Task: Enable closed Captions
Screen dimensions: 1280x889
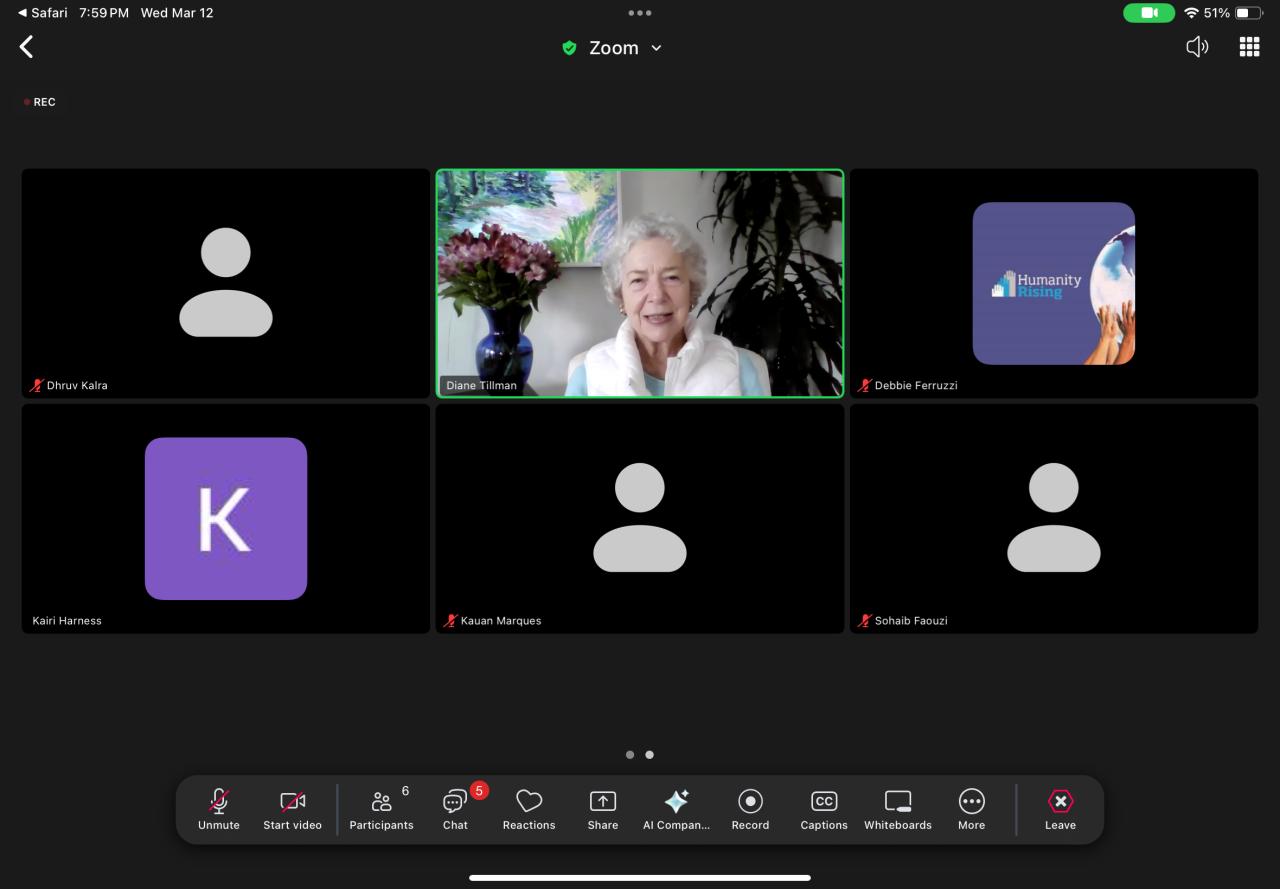Action: coord(824,808)
